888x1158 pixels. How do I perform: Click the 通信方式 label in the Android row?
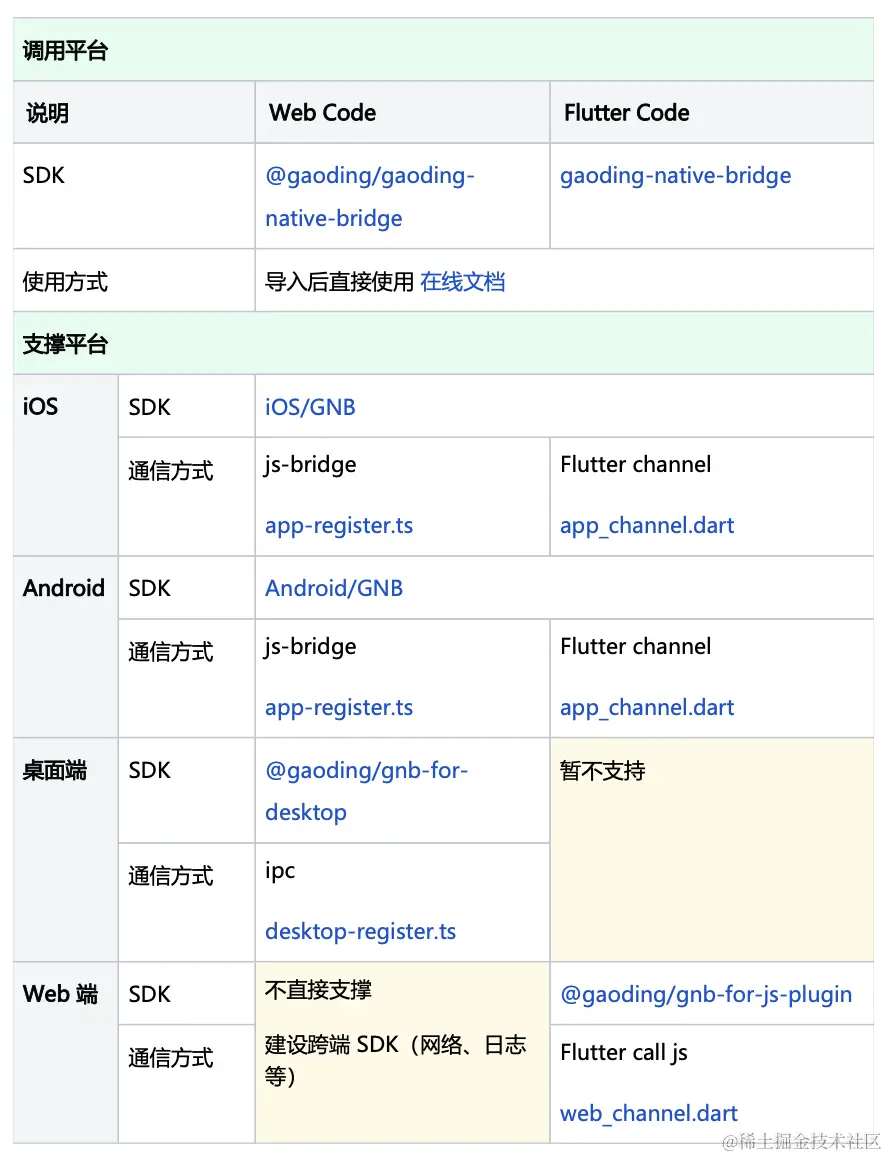point(171,652)
